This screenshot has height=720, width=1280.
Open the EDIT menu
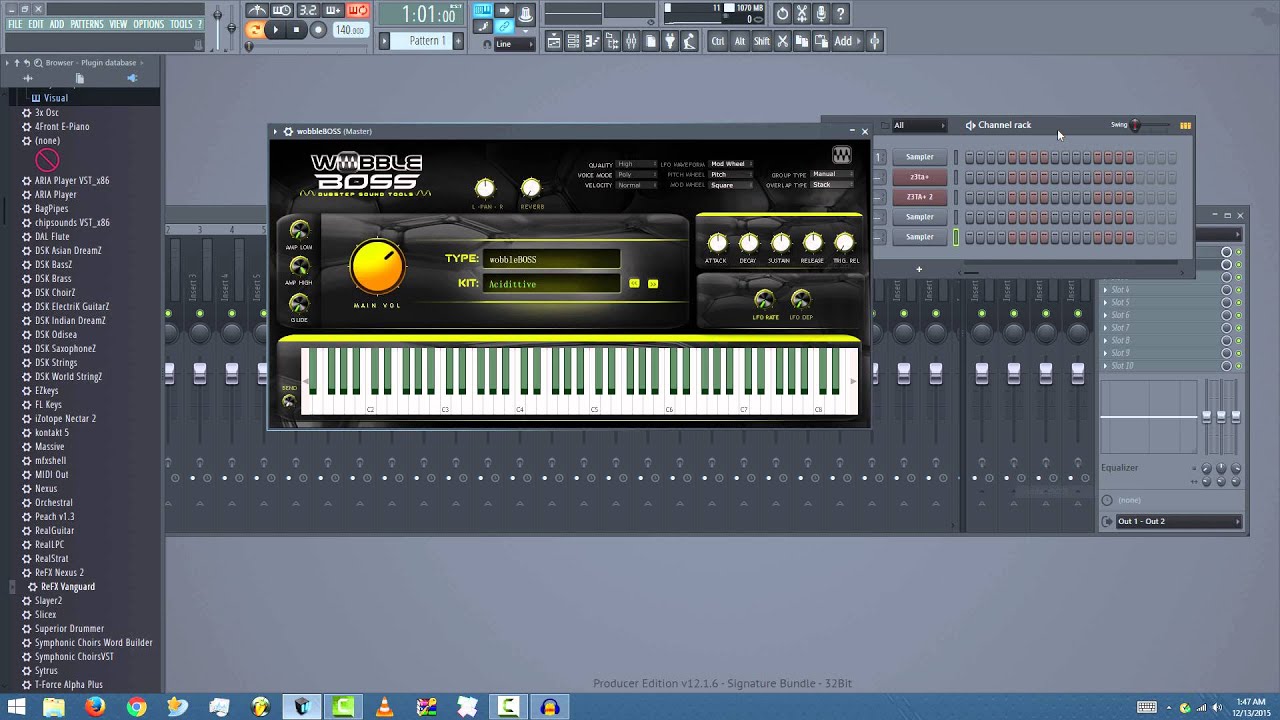pos(36,24)
